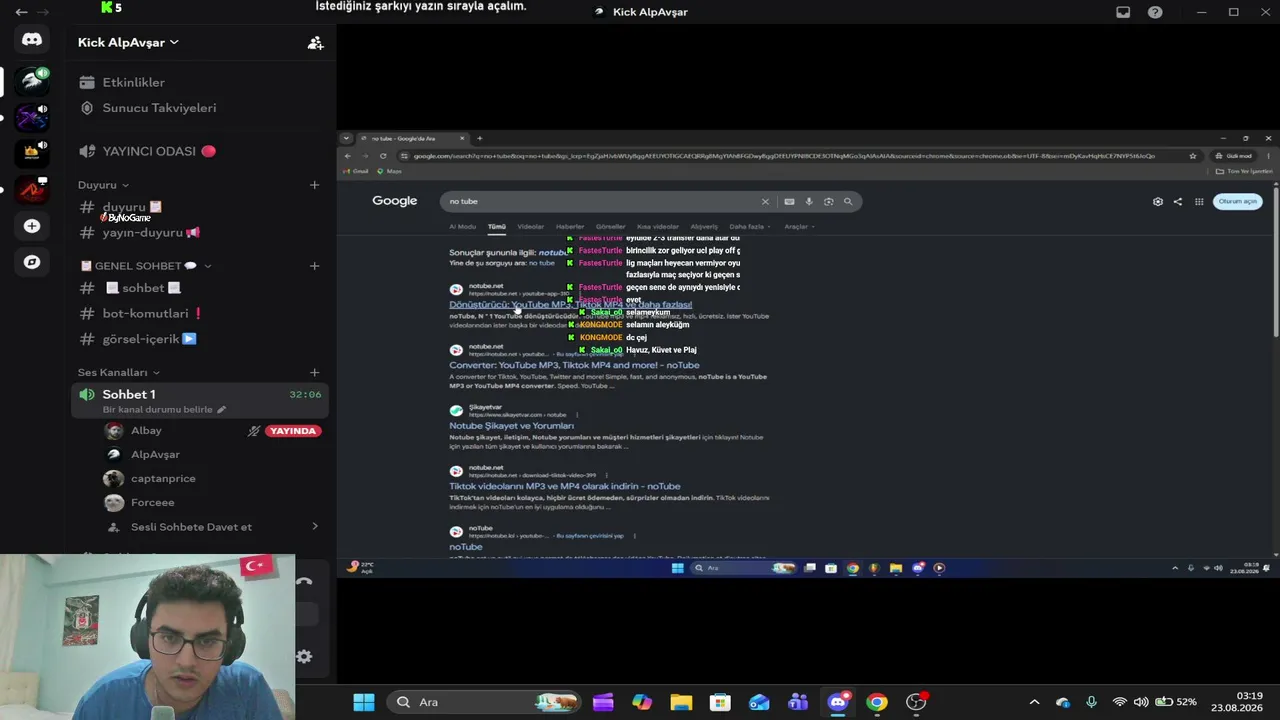Open Microsoft Store from the main taskbar
Viewport: 1280px width, 720px height.
pyautogui.click(x=720, y=702)
